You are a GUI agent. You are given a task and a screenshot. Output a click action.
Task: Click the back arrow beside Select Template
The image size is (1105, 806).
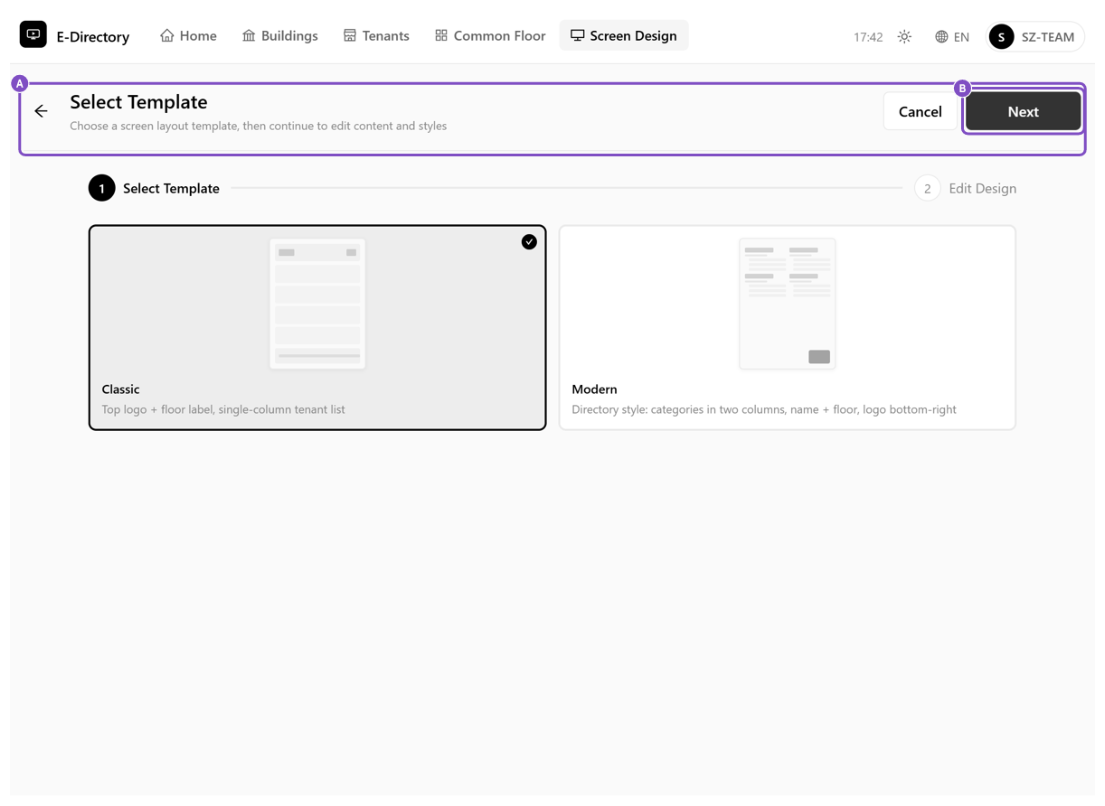click(x=42, y=111)
